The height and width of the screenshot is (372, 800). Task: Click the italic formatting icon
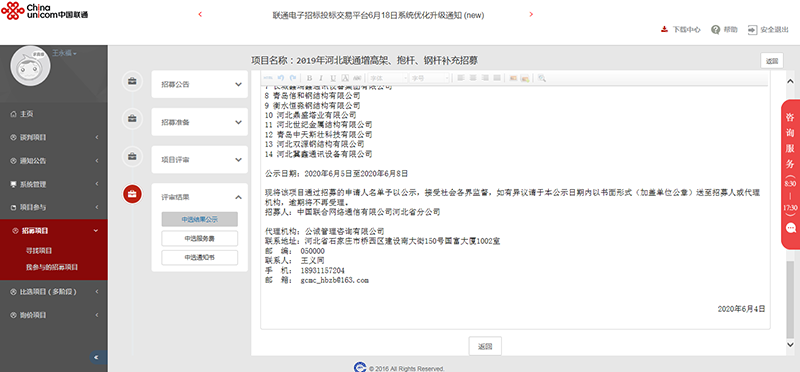tap(321, 78)
